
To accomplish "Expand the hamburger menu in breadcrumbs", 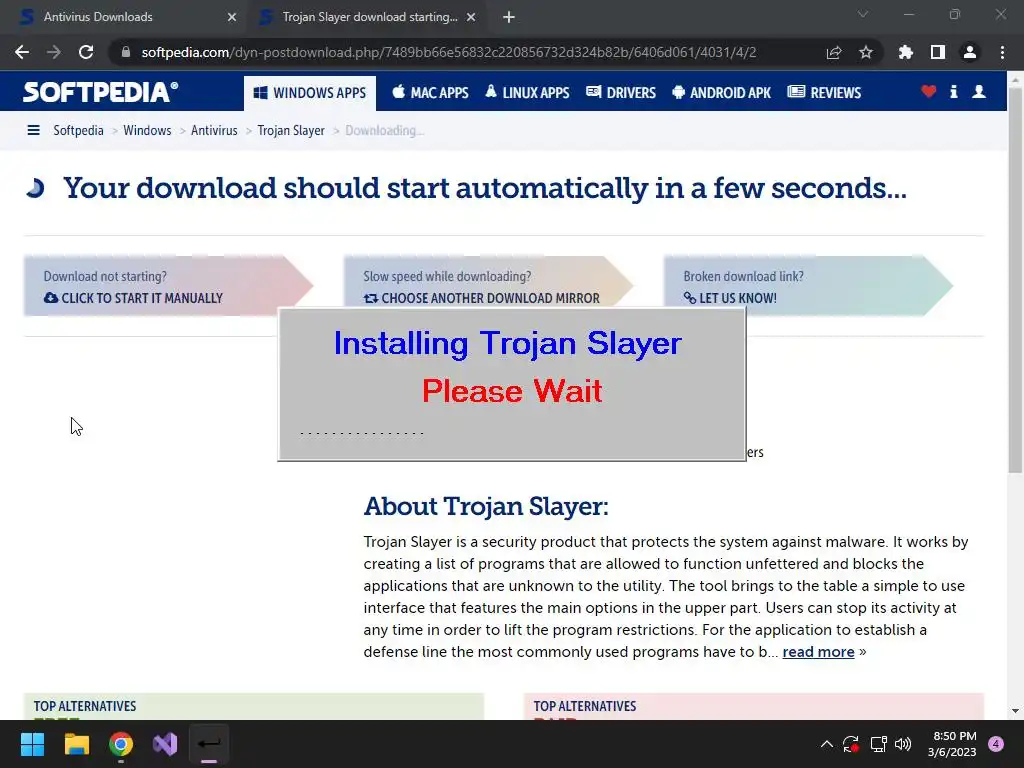I will click(x=33, y=131).
